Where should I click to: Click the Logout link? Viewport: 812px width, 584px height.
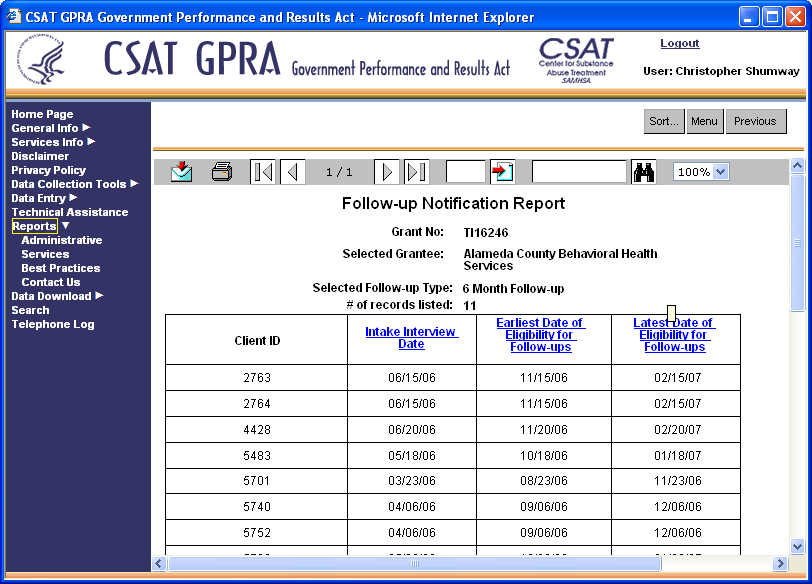coord(680,44)
